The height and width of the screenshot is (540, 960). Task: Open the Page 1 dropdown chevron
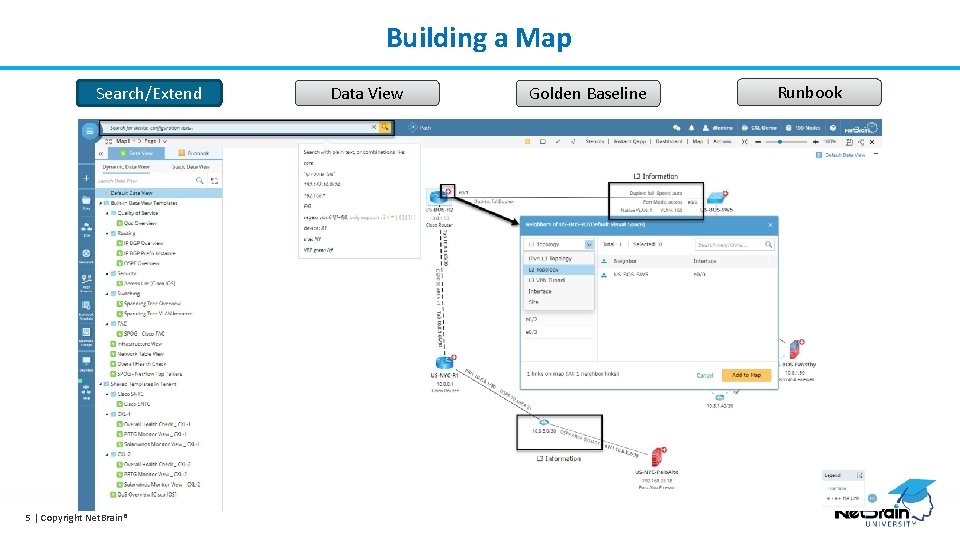(x=165, y=141)
